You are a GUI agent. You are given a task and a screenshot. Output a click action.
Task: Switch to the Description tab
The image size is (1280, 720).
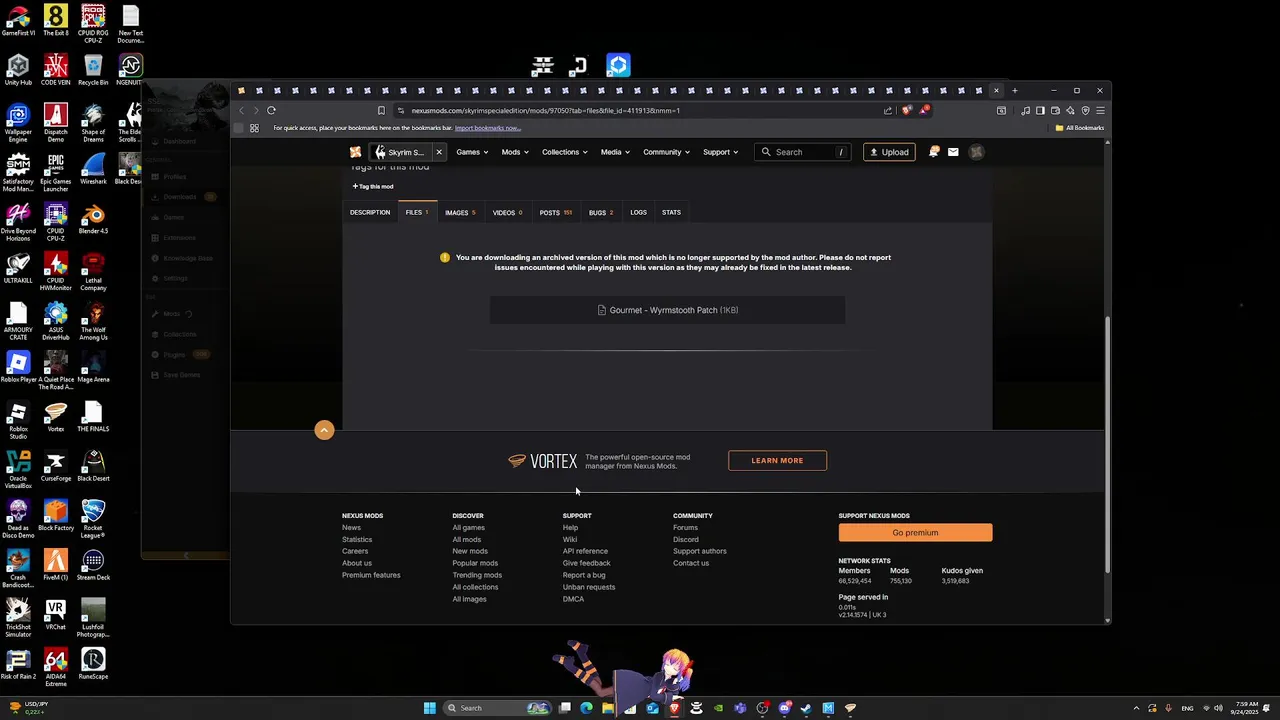[370, 212]
